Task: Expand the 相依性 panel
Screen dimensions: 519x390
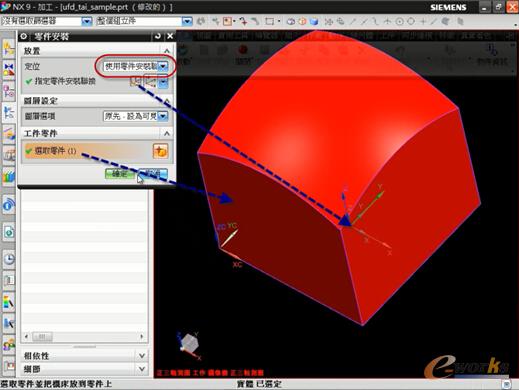Action: (x=141, y=356)
